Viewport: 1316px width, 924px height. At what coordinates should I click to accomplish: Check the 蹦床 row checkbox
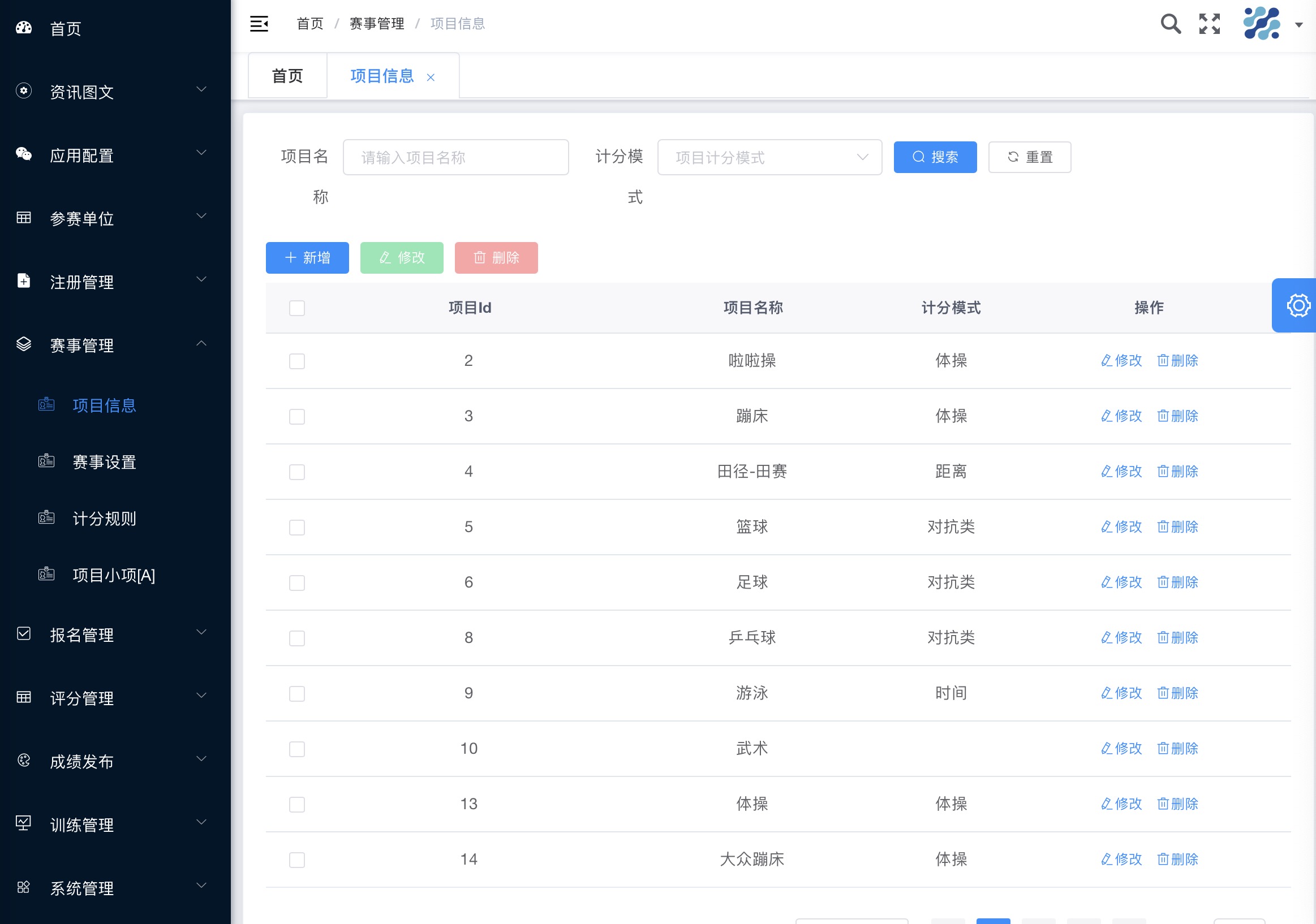pyautogui.click(x=297, y=417)
